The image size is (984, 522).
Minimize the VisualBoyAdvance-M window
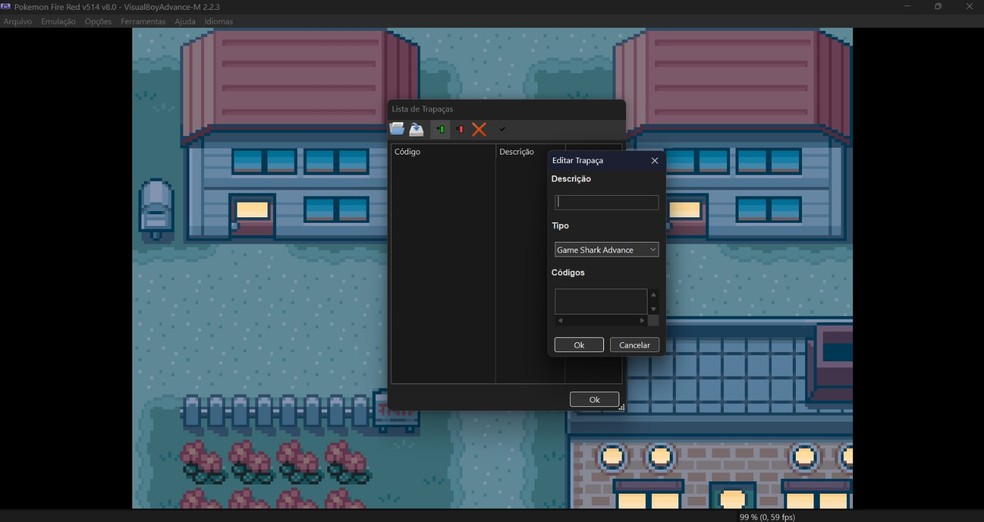(x=907, y=6)
